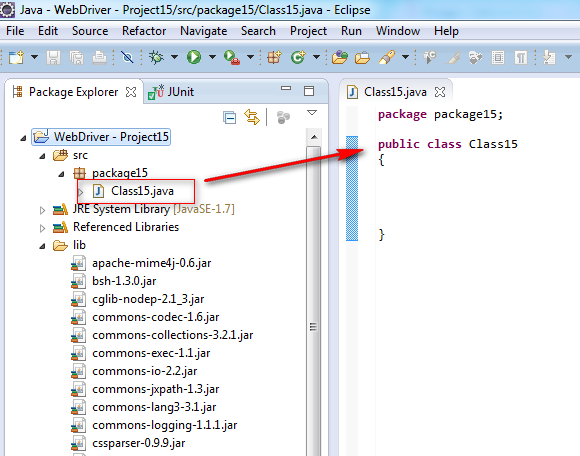The height and width of the screenshot is (456, 580).
Task: Click the Search flashlight icon
Action: pyautogui.click(x=387, y=57)
